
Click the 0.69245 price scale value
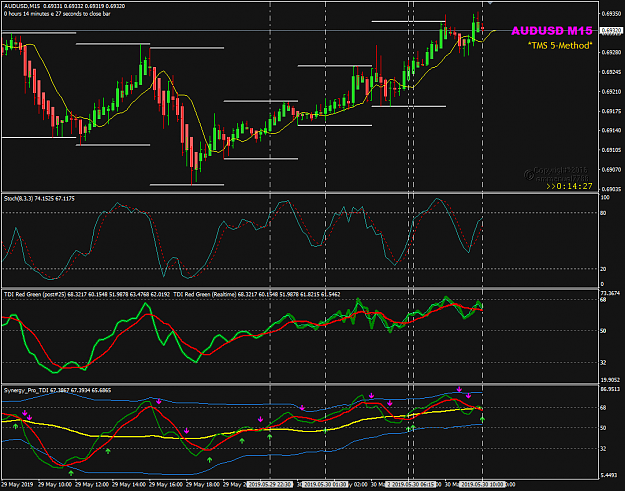coord(611,72)
